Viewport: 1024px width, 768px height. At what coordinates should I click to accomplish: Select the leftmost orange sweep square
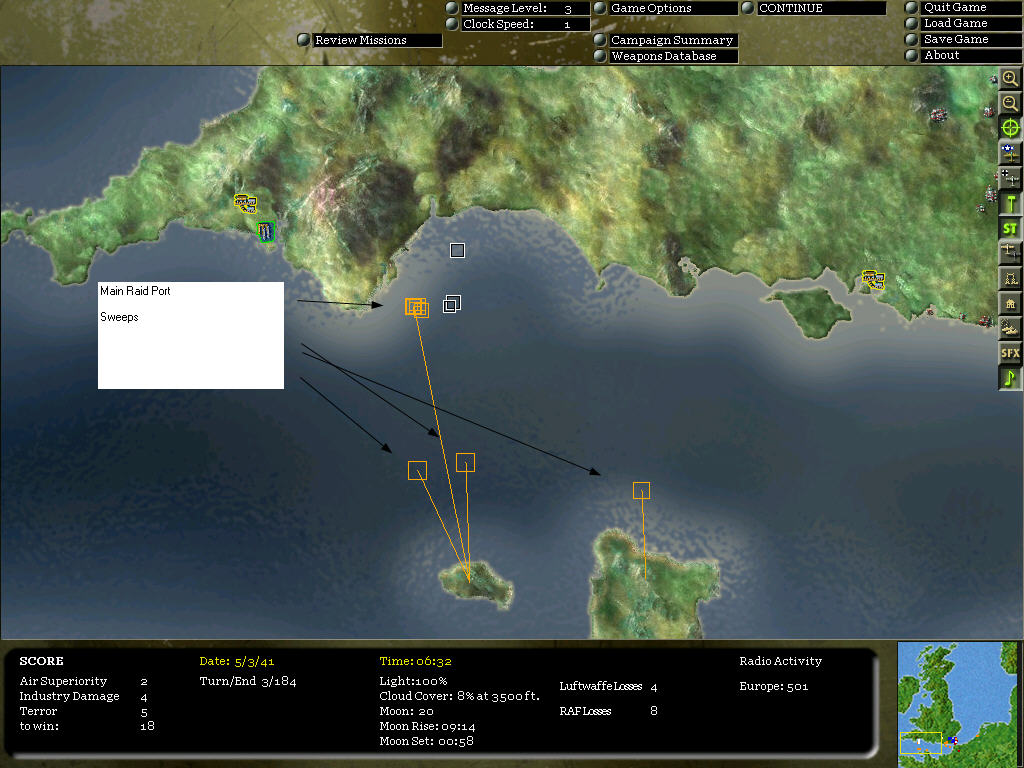coord(417,470)
